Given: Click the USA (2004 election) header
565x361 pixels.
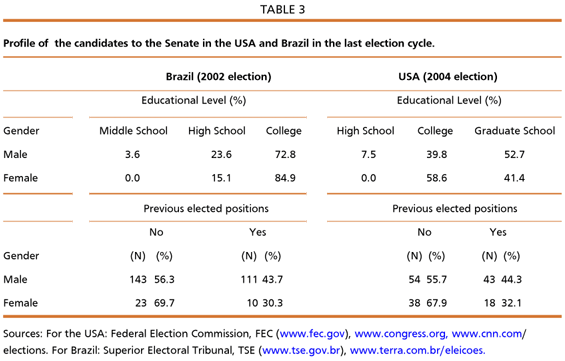Looking at the screenshot, I should pyautogui.click(x=448, y=77).
